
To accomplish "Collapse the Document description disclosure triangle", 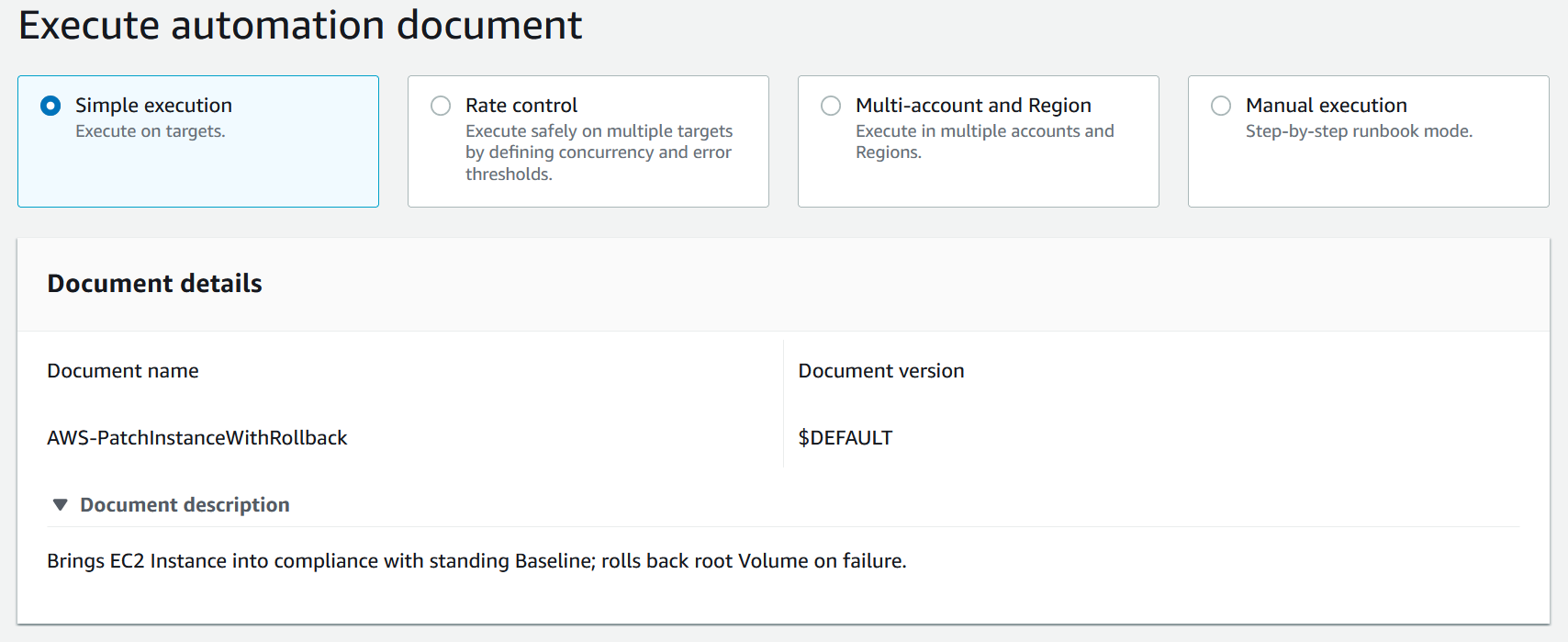I will point(61,504).
